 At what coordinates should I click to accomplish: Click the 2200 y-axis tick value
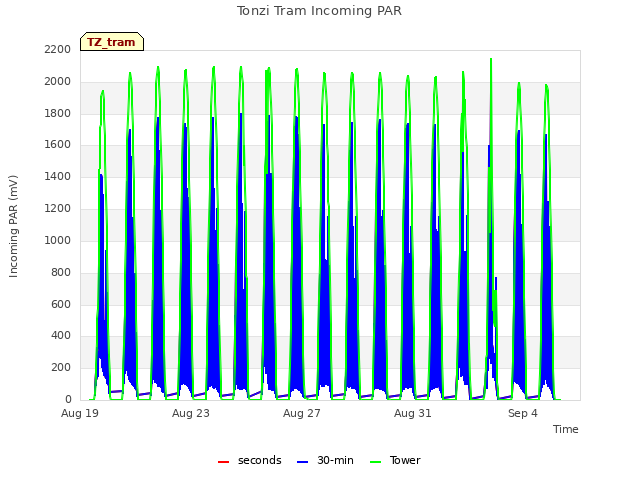coord(58,50)
